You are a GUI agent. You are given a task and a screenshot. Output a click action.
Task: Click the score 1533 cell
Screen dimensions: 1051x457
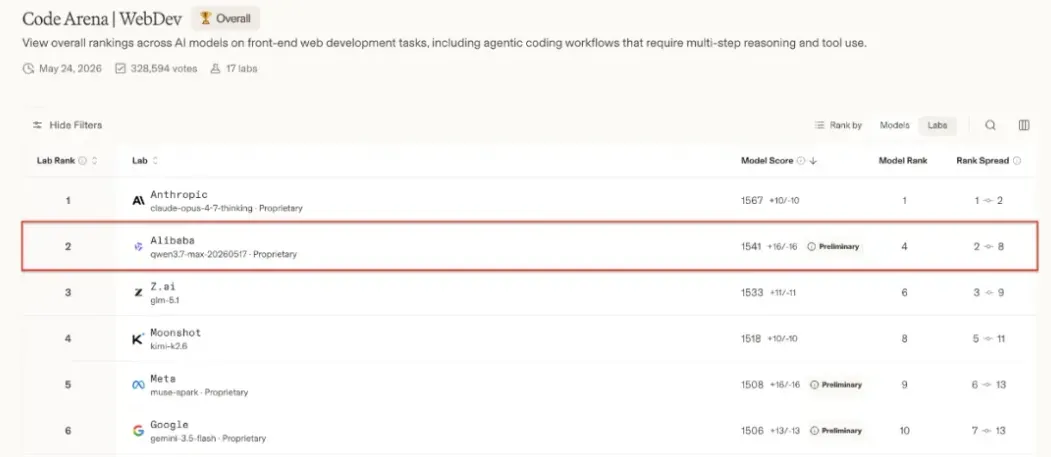coord(751,292)
